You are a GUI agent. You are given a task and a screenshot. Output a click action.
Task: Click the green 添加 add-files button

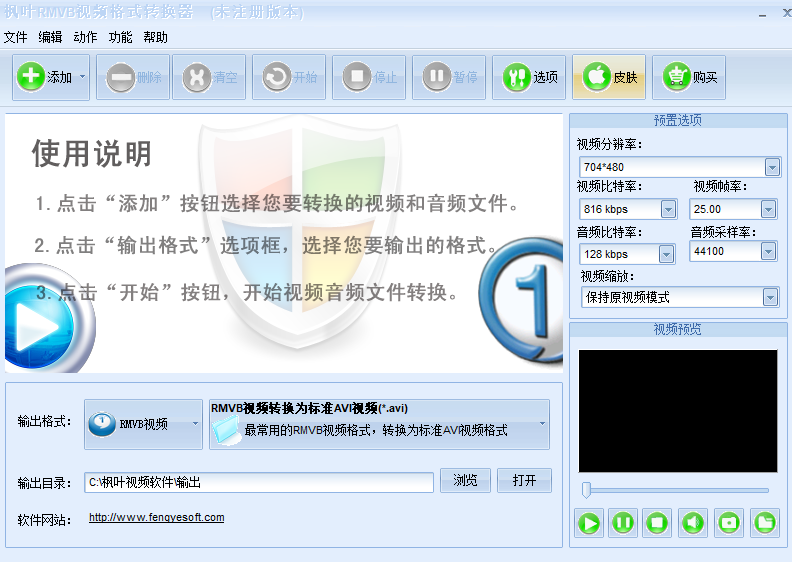[x=51, y=77]
